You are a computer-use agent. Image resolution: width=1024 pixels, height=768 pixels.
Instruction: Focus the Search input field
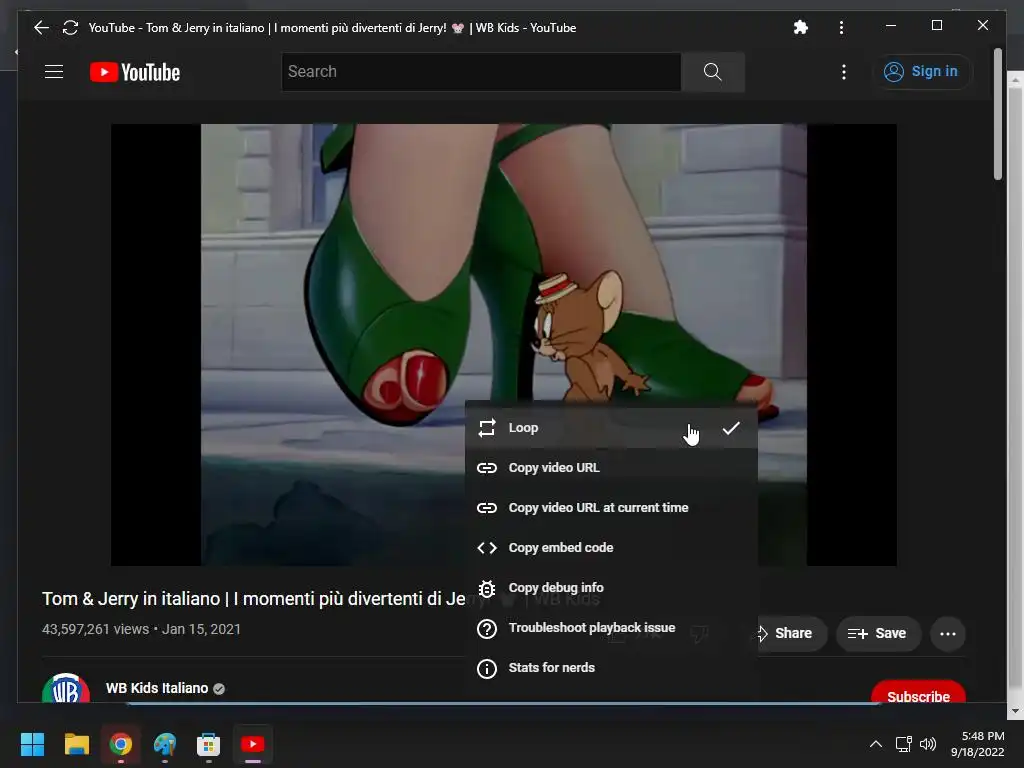pos(481,72)
